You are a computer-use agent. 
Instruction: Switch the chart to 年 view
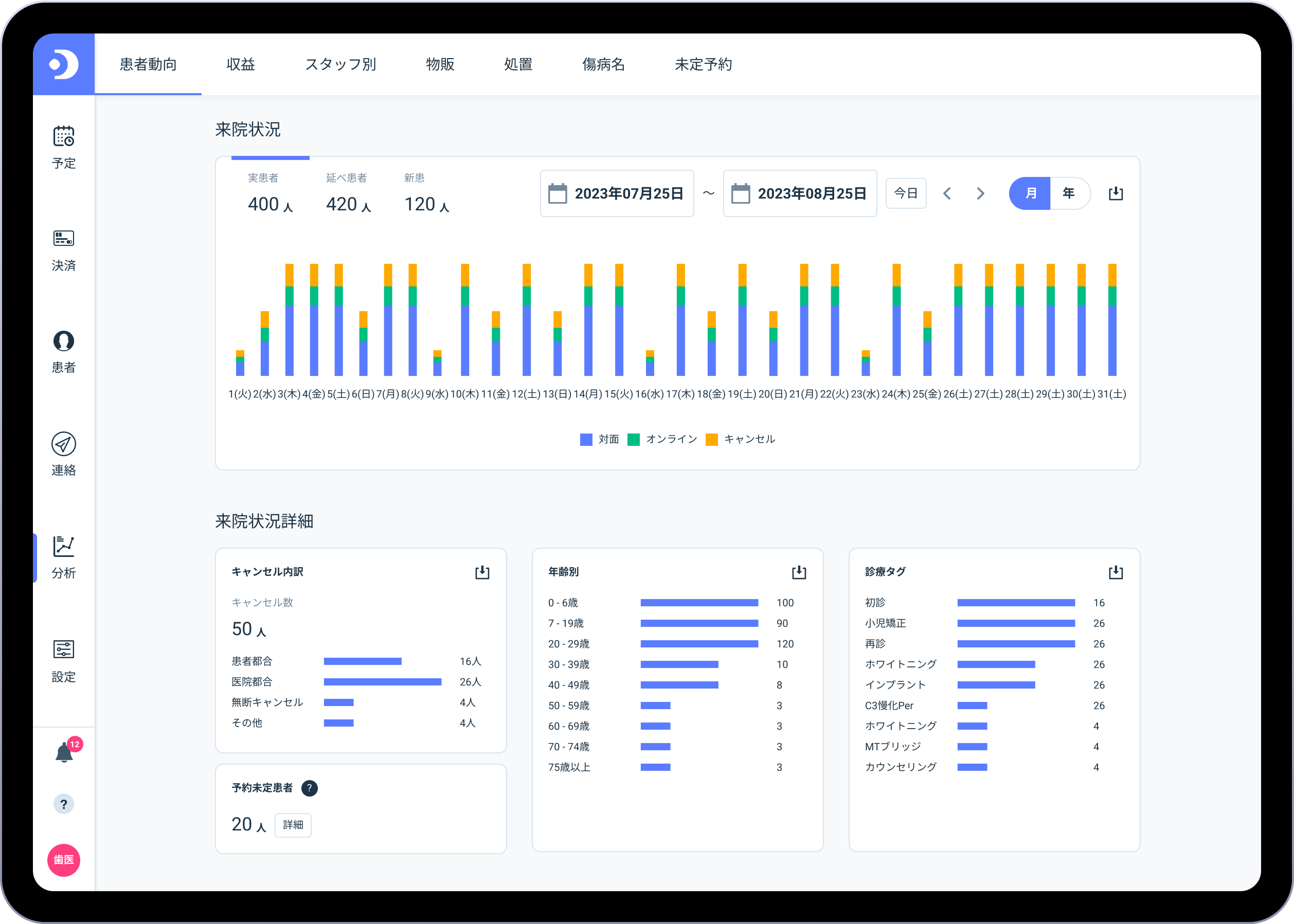pyautogui.click(x=1069, y=193)
